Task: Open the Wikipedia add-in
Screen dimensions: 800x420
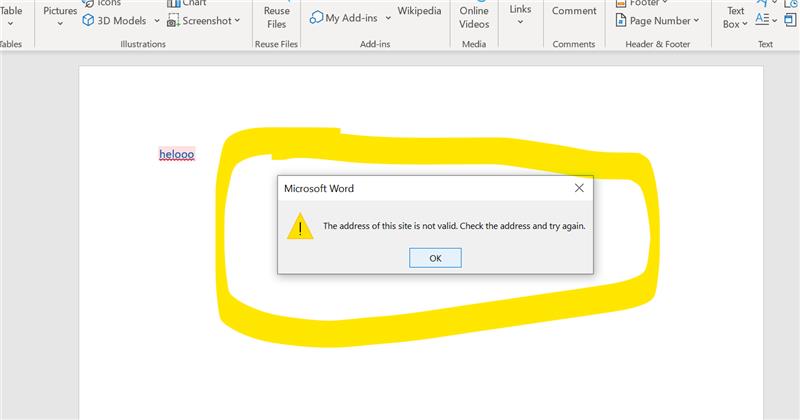Action: pyautogui.click(x=420, y=11)
